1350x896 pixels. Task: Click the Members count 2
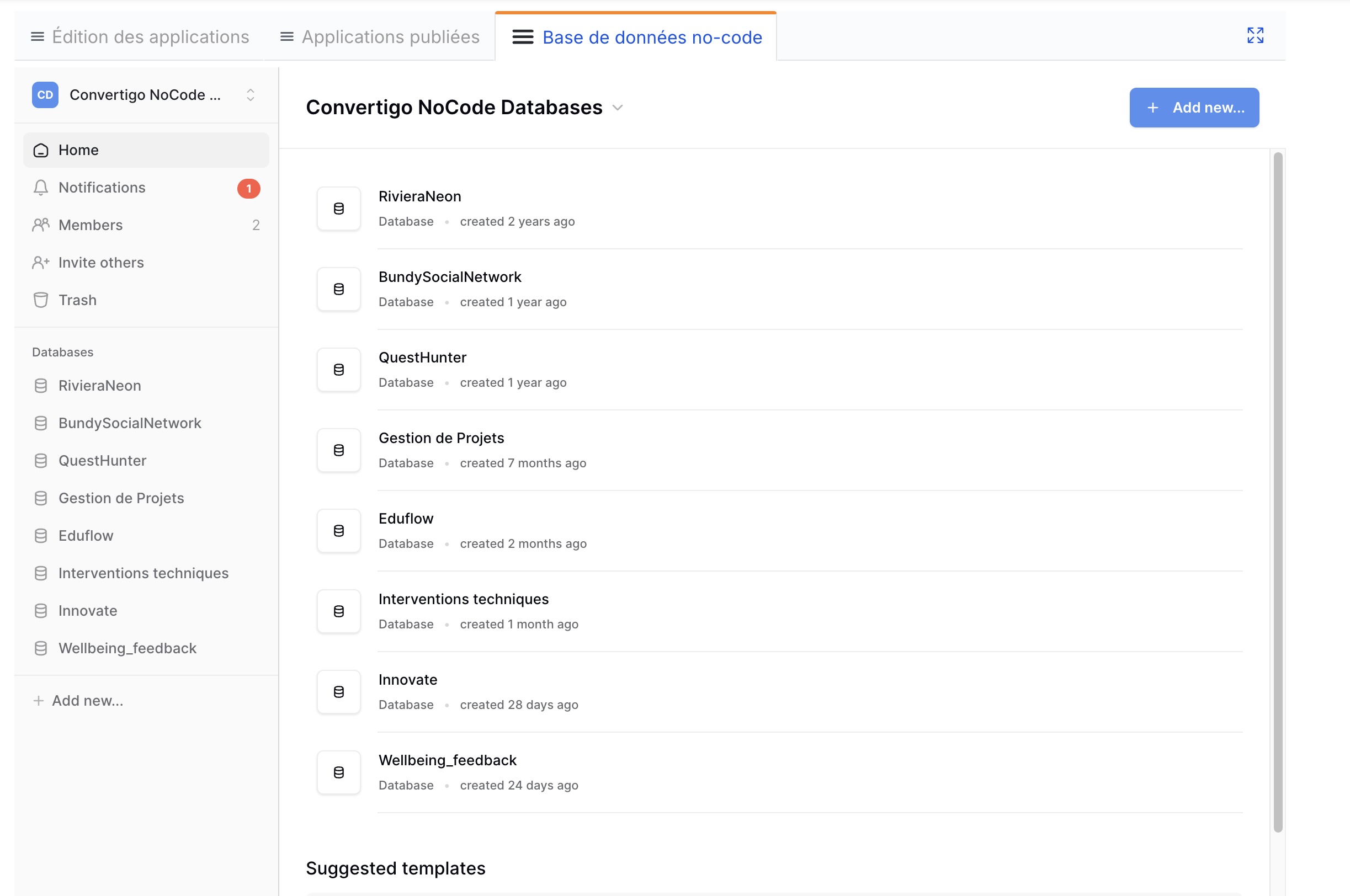click(256, 225)
